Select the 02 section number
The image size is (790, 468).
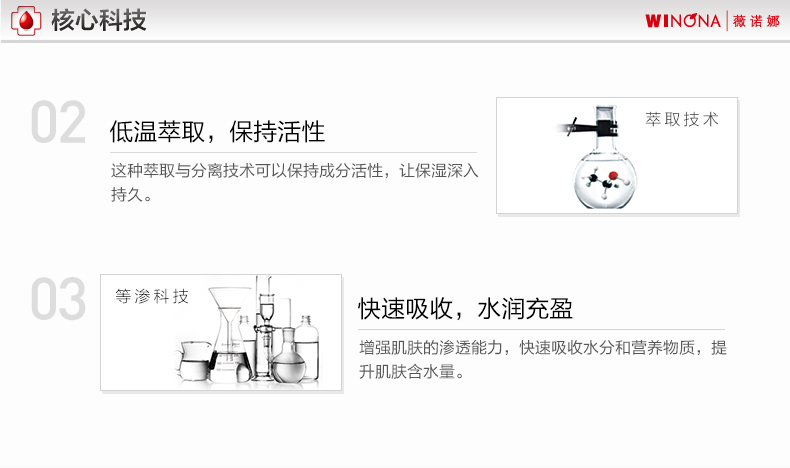click(x=58, y=122)
